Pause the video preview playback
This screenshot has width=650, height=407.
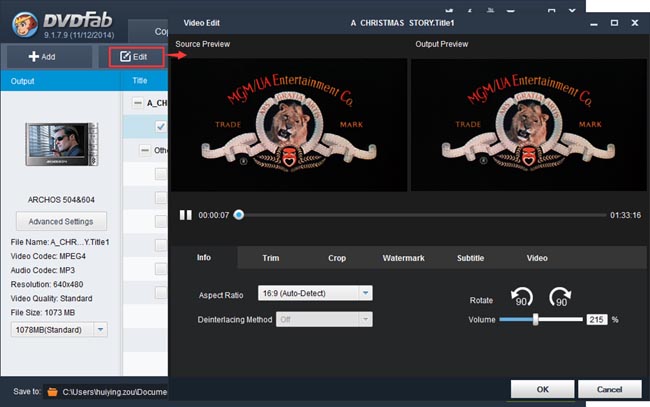tap(185, 215)
